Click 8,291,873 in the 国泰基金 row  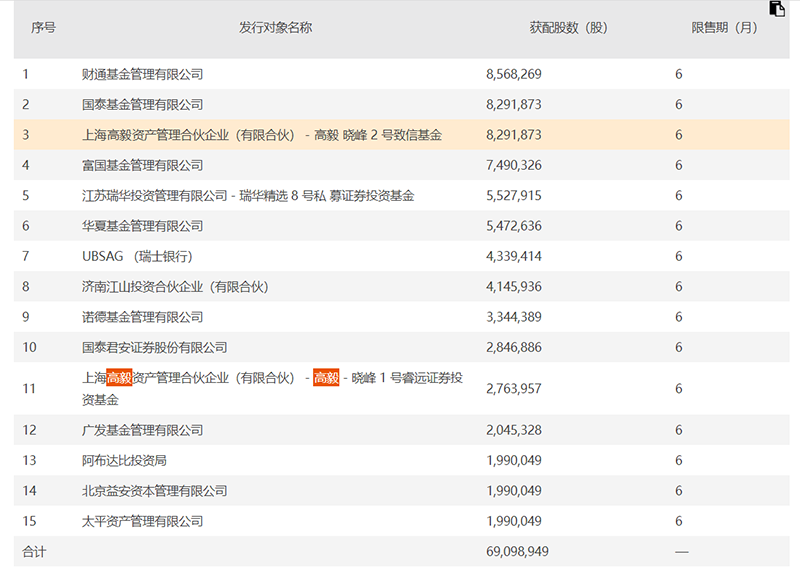tap(514, 105)
